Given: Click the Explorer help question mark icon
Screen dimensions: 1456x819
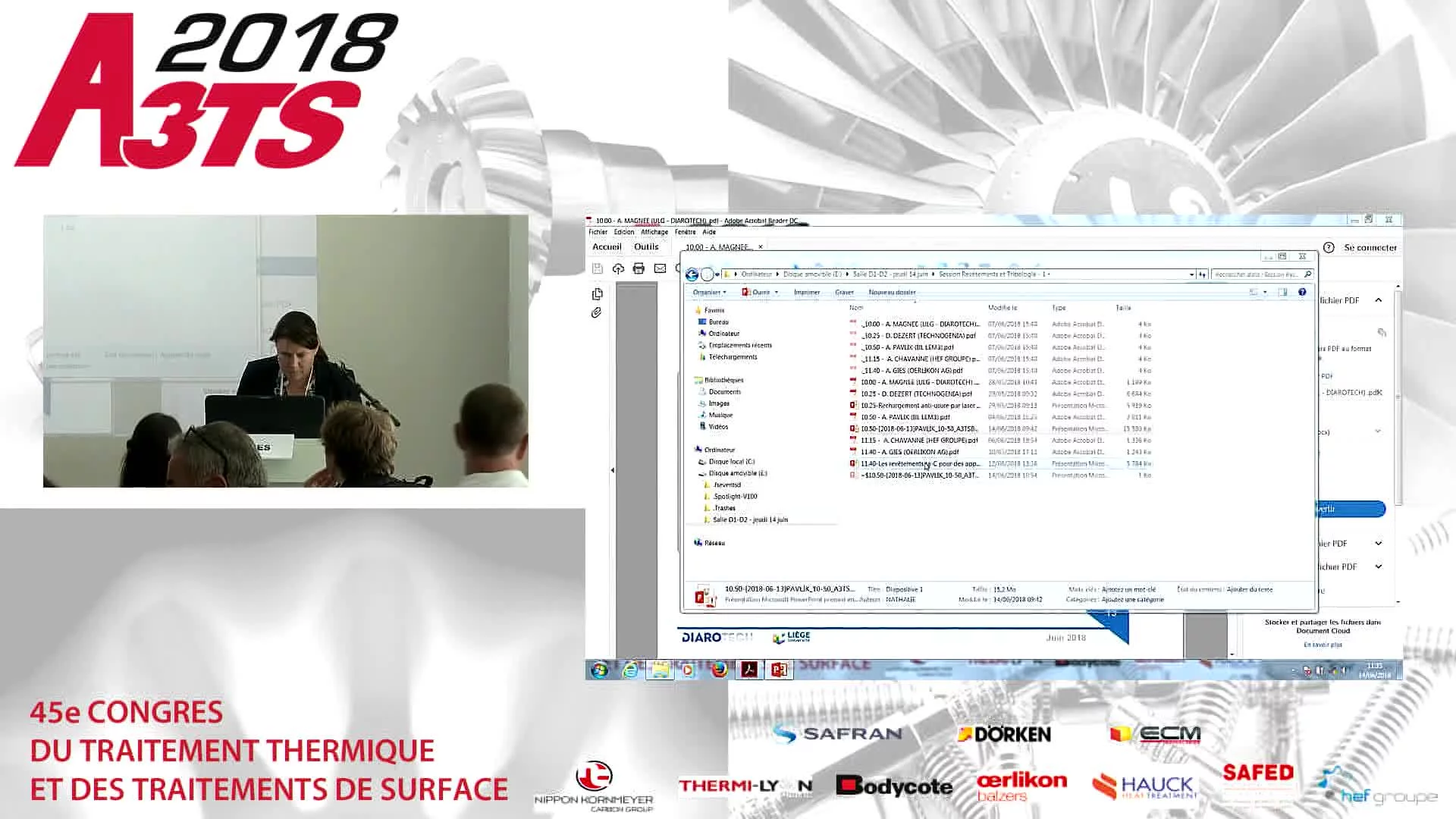Looking at the screenshot, I should [x=1302, y=292].
